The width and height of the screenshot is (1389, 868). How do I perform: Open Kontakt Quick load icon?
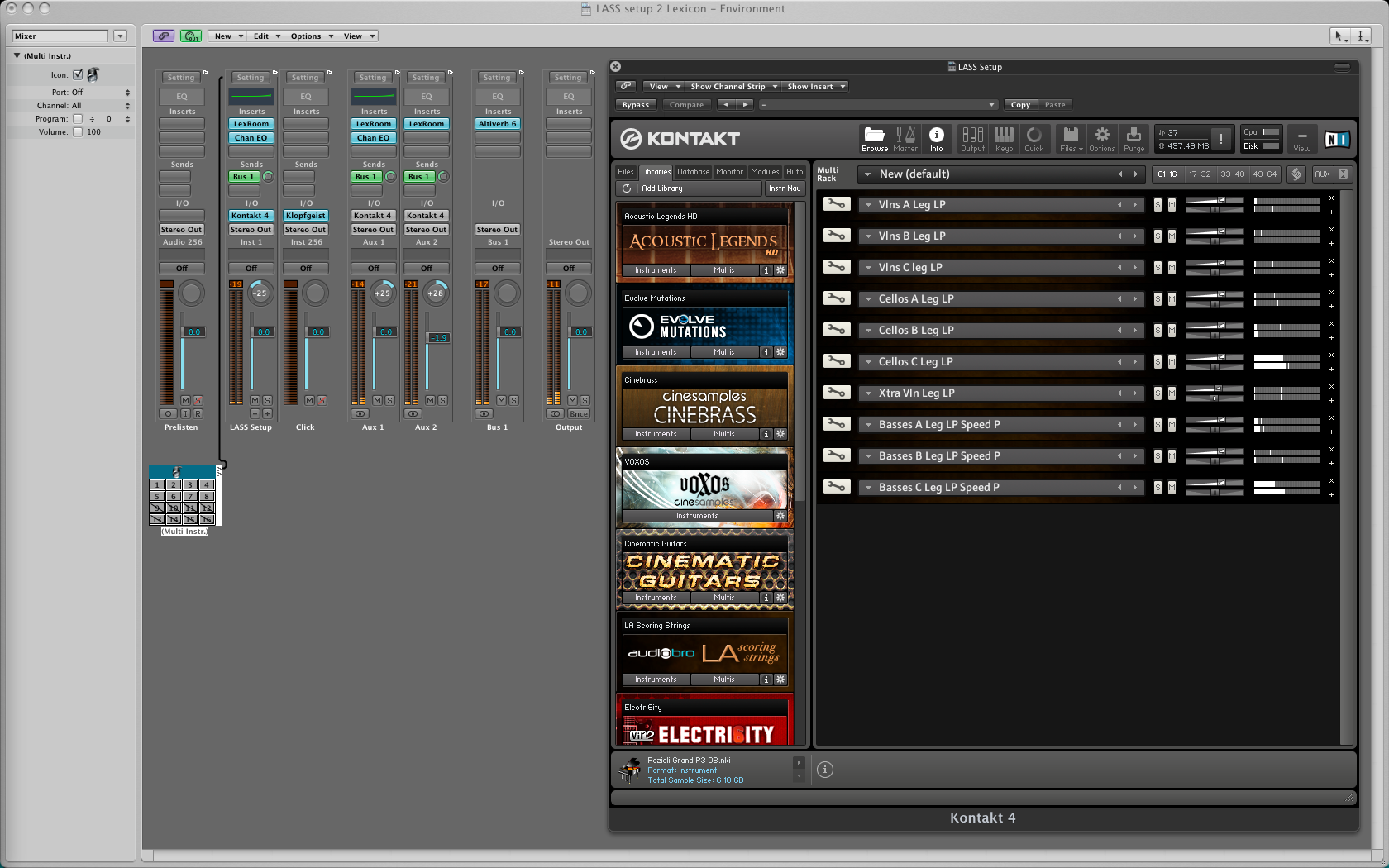tap(1034, 138)
